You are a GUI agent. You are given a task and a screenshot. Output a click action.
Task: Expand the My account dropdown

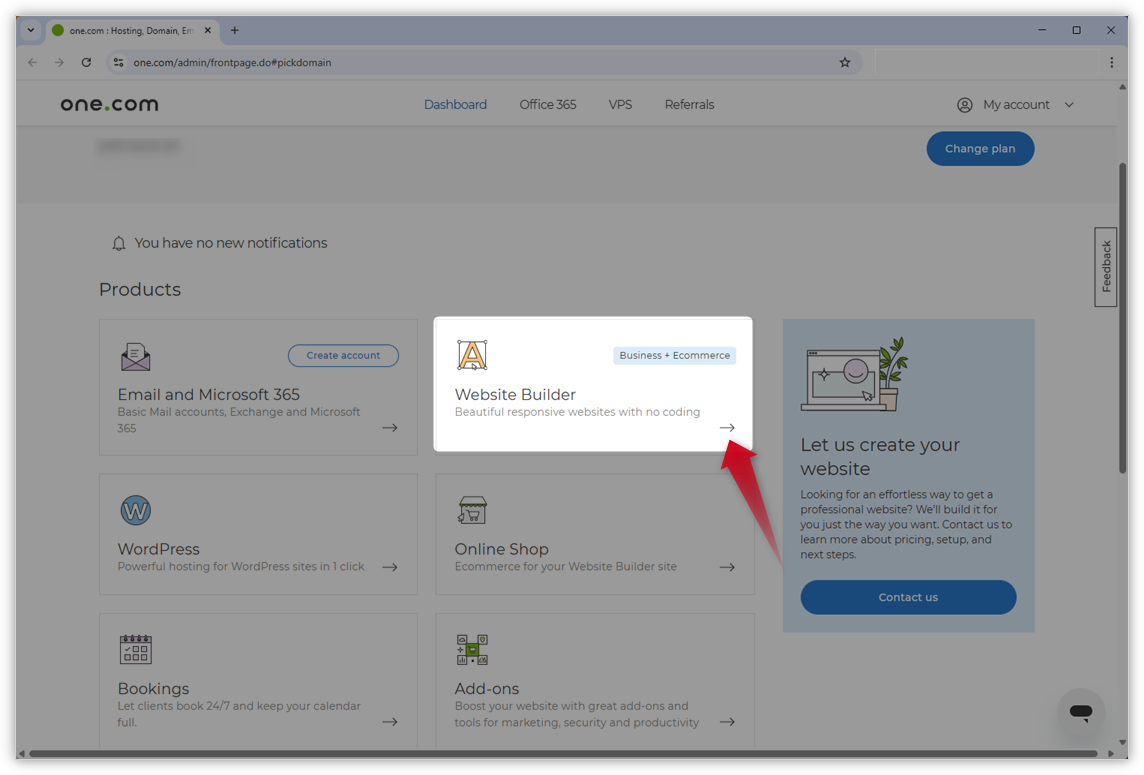1016,104
